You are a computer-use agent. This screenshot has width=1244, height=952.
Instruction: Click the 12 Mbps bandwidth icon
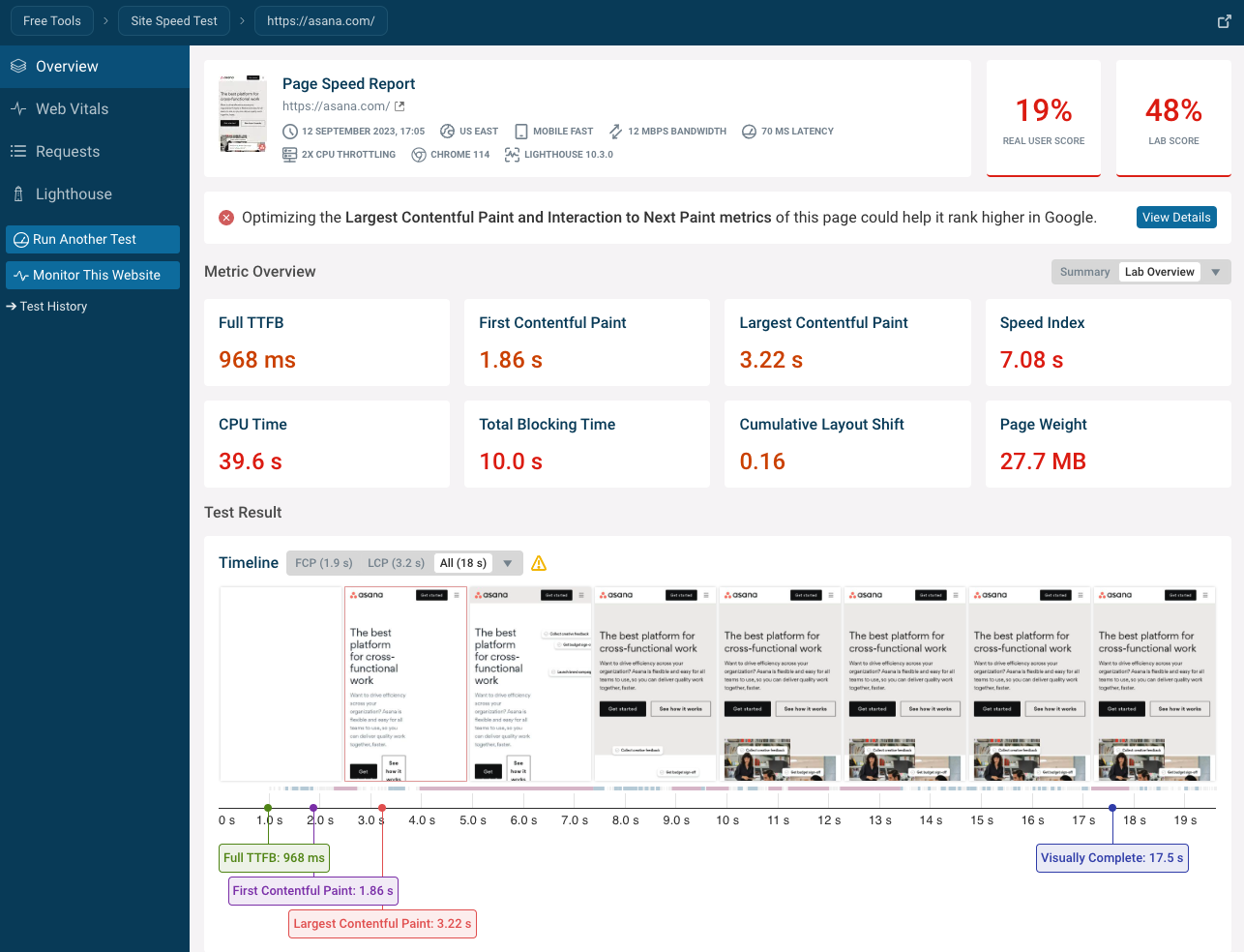pos(615,132)
